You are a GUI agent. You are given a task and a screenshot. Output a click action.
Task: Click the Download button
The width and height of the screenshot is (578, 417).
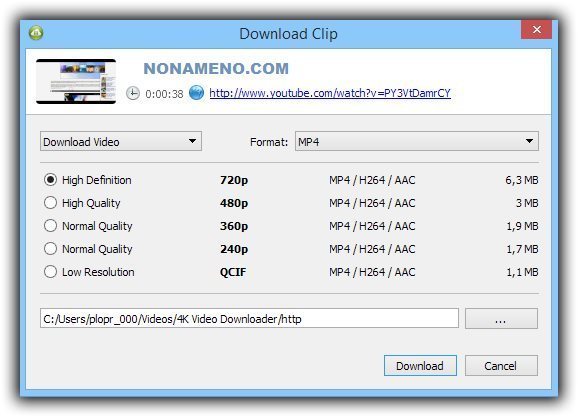point(420,366)
